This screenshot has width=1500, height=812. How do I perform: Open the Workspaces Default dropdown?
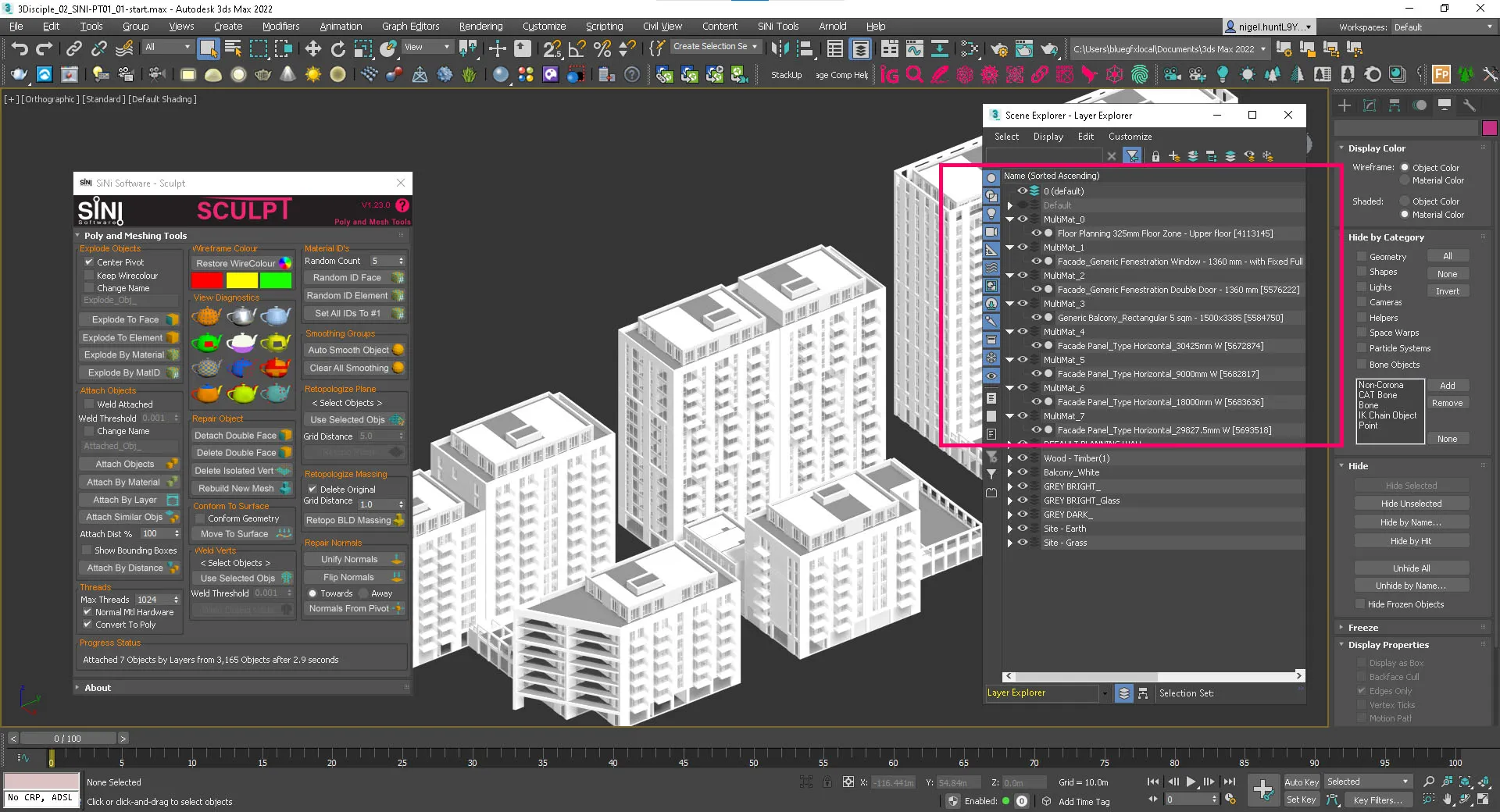tap(1443, 27)
